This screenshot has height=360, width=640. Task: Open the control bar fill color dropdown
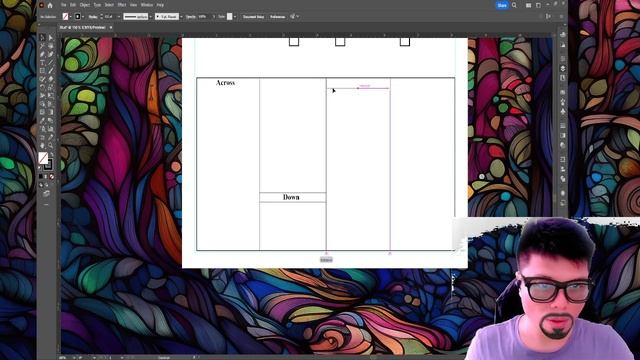71,17
